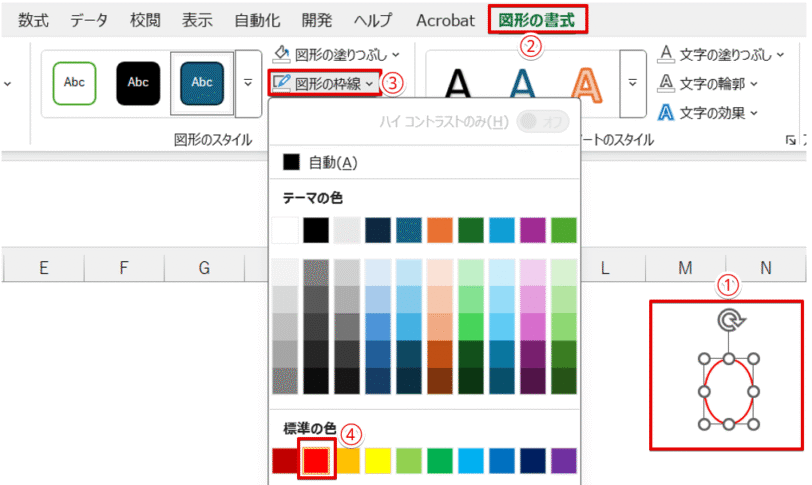Select column G header
This screenshot has width=812, height=485.
[204, 268]
